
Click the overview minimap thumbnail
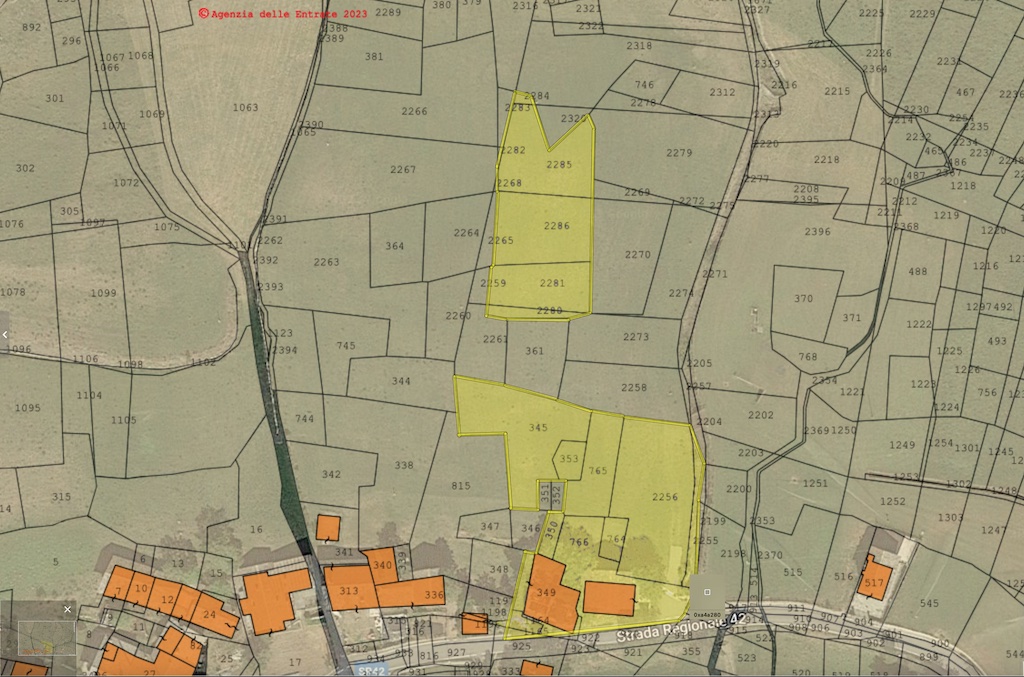40,635
